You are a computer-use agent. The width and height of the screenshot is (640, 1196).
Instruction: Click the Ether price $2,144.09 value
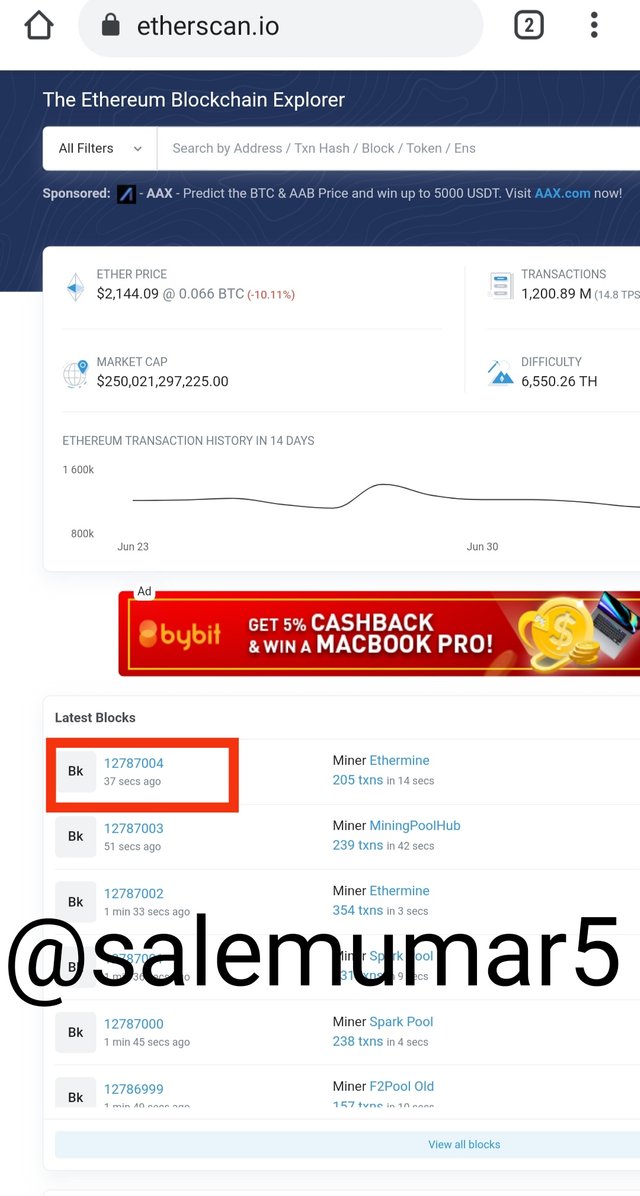tap(127, 294)
